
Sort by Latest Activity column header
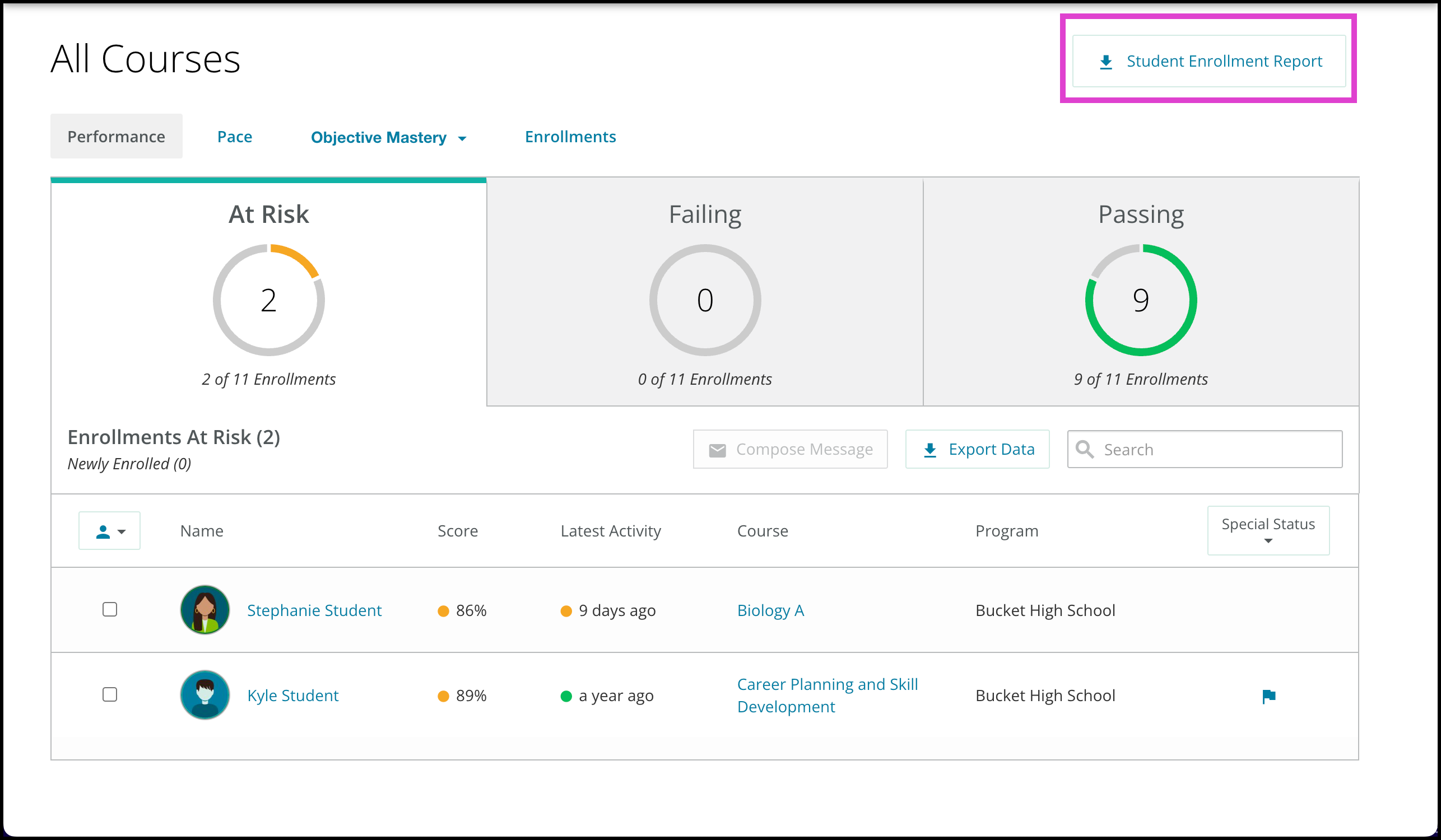tap(611, 531)
